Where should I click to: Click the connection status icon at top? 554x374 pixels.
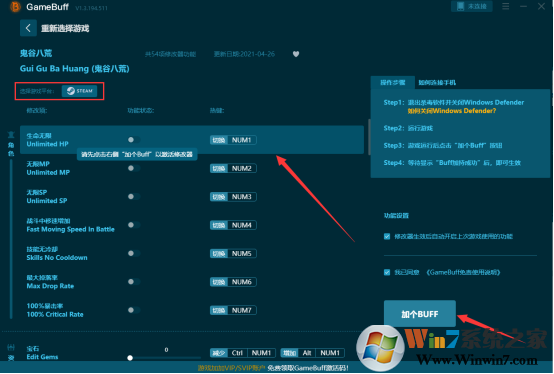click(472, 6)
